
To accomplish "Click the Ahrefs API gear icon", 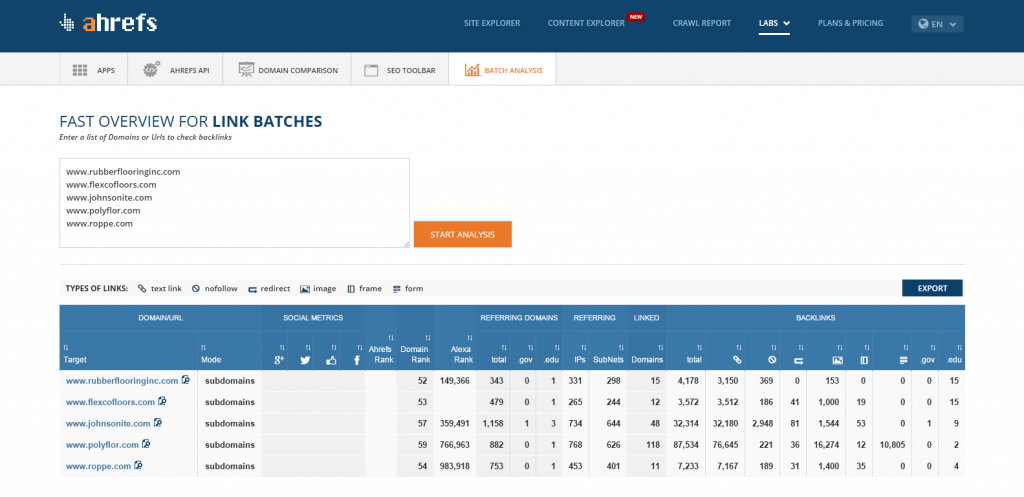I will click(x=152, y=69).
